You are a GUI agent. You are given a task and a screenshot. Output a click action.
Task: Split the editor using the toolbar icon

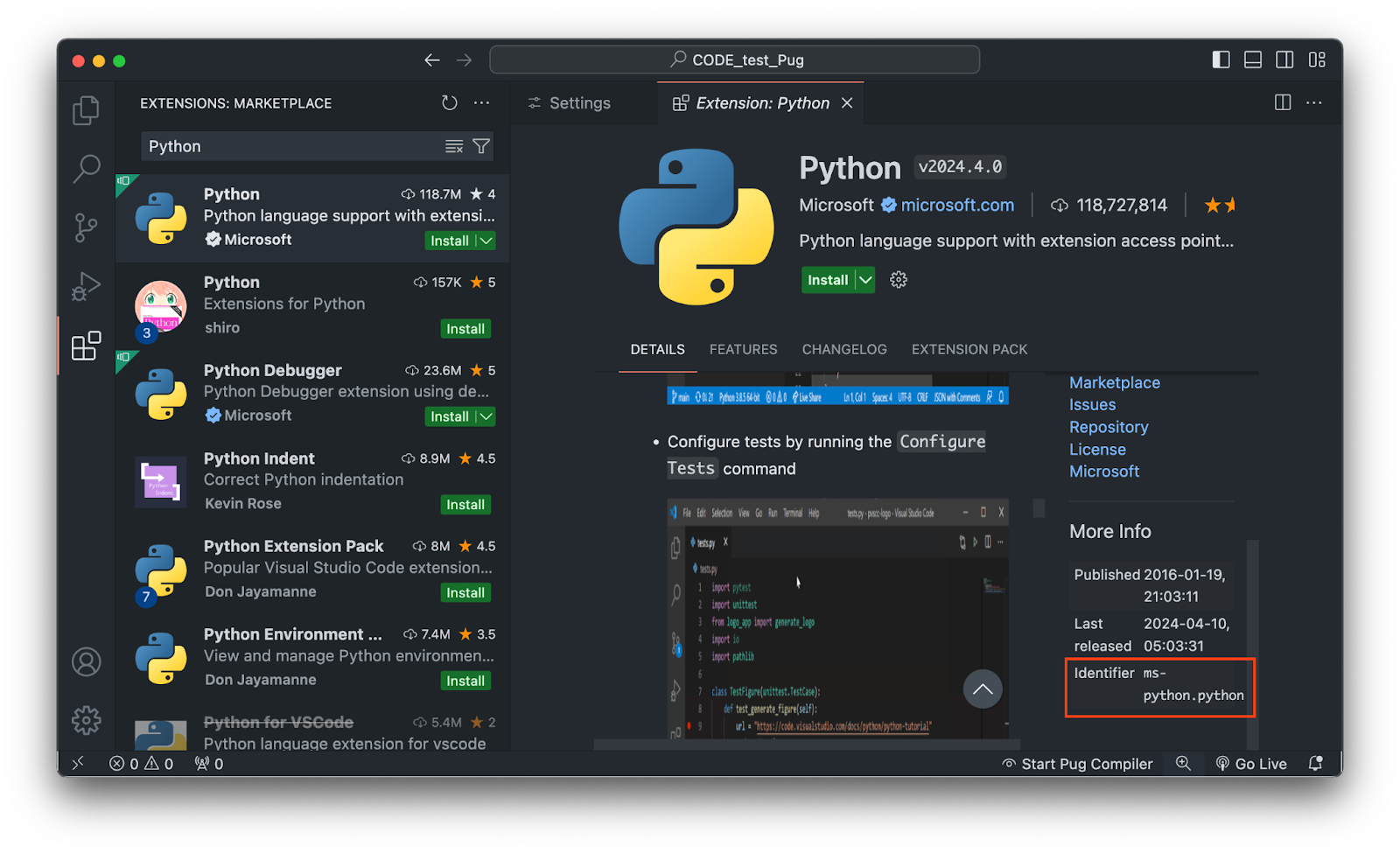coord(1282,102)
